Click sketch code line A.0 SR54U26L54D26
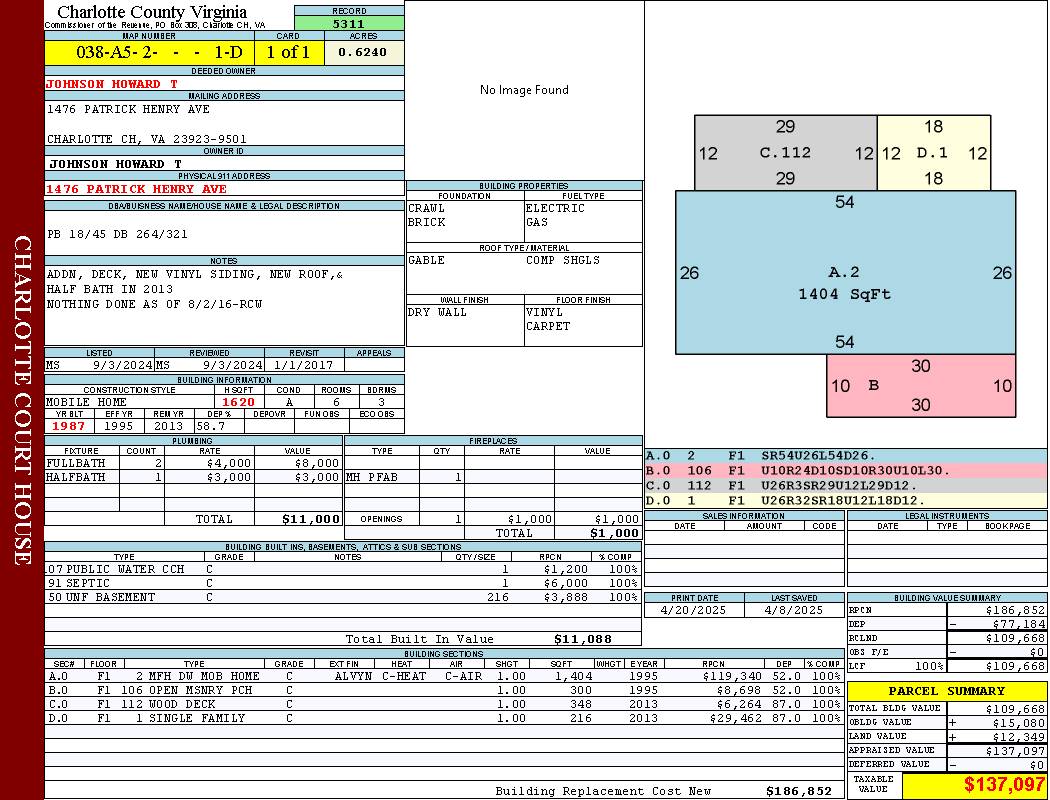The image size is (1050, 800). (x=845, y=456)
